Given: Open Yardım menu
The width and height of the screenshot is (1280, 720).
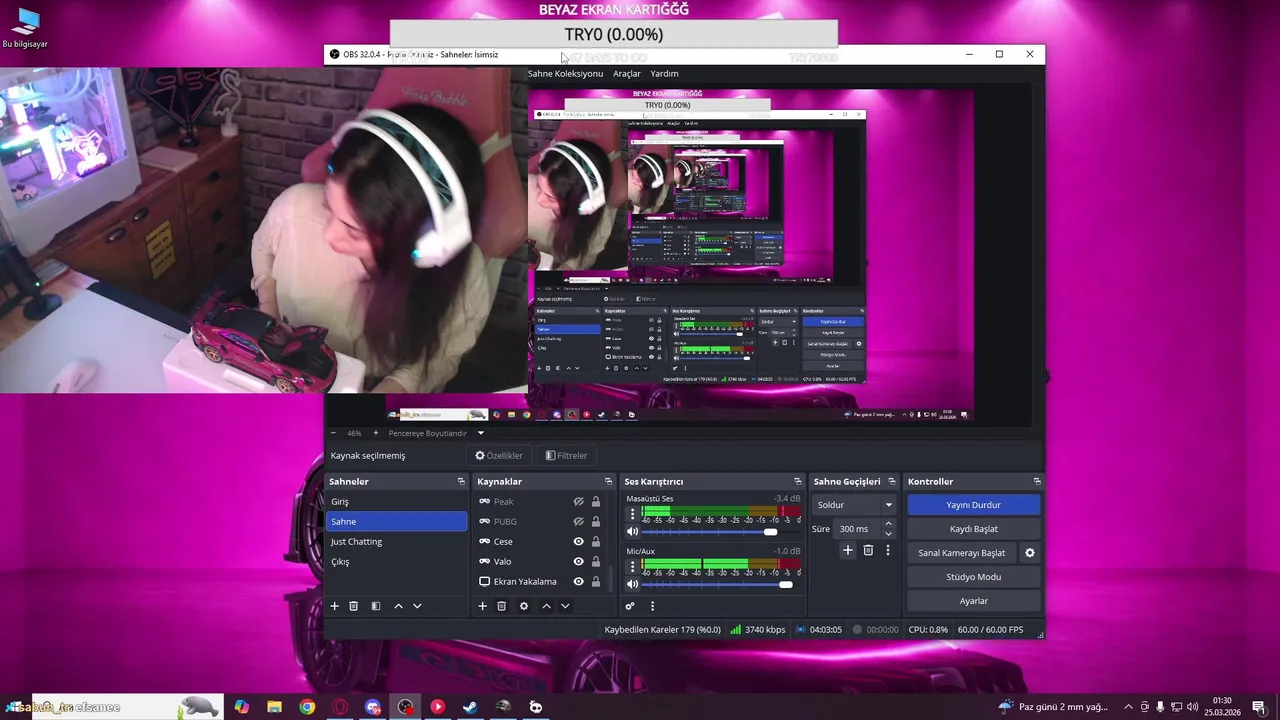Looking at the screenshot, I should (x=664, y=73).
